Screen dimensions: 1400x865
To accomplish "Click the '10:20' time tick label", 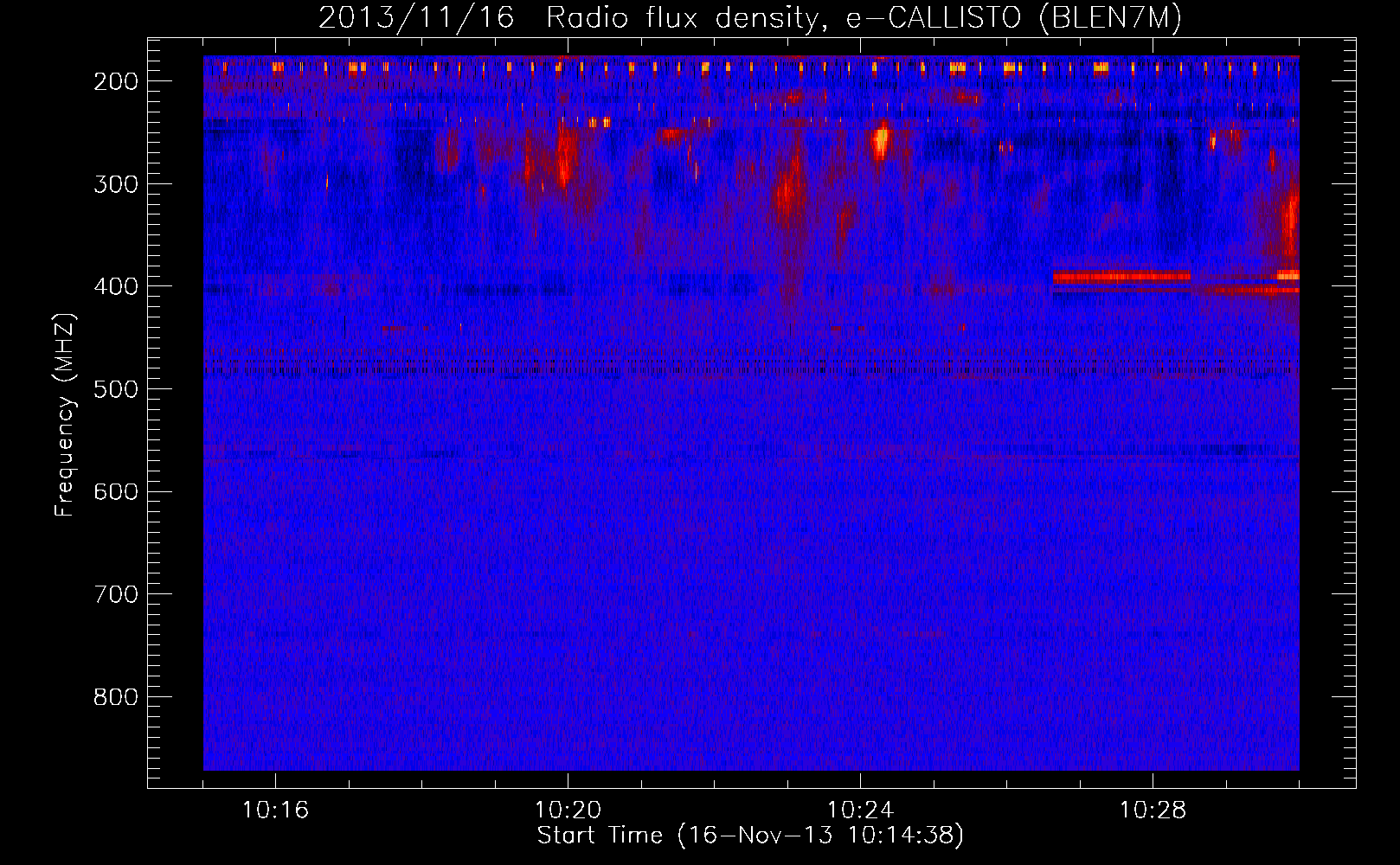I will point(568,811).
